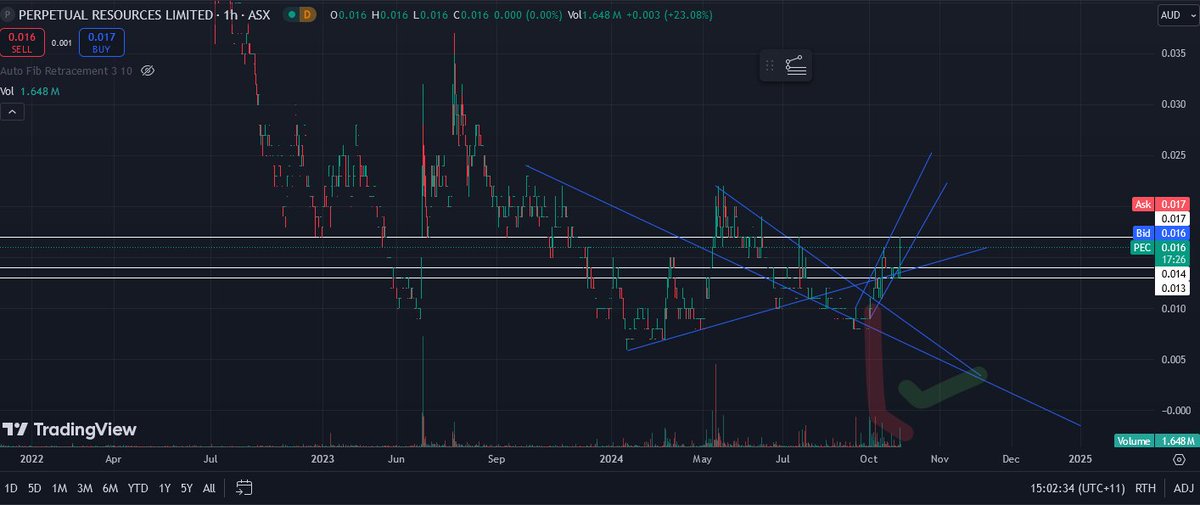Open timezone menu at 15:02:34 (UTC+11)
Viewport: 1200px width, 505px height.
pyautogui.click(x=1078, y=488)
